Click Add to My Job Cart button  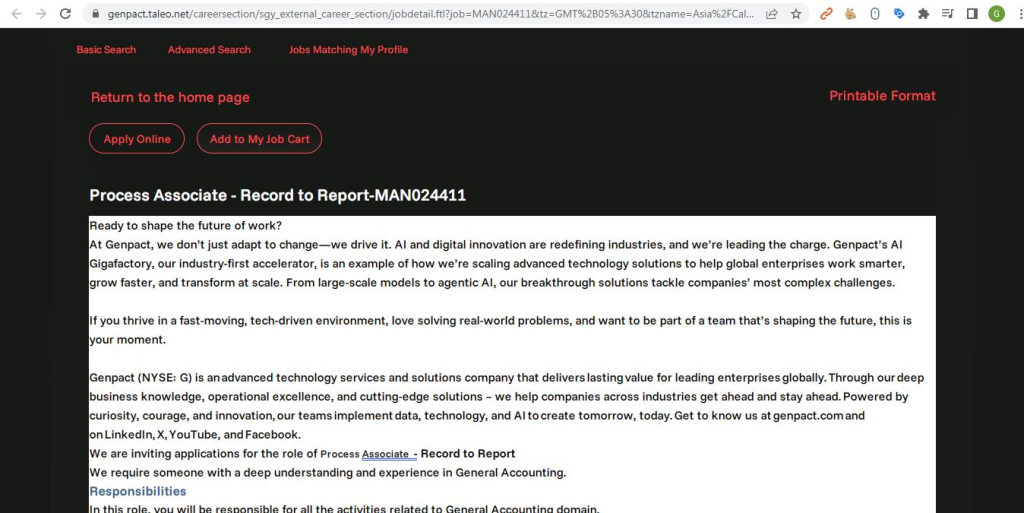259,138
